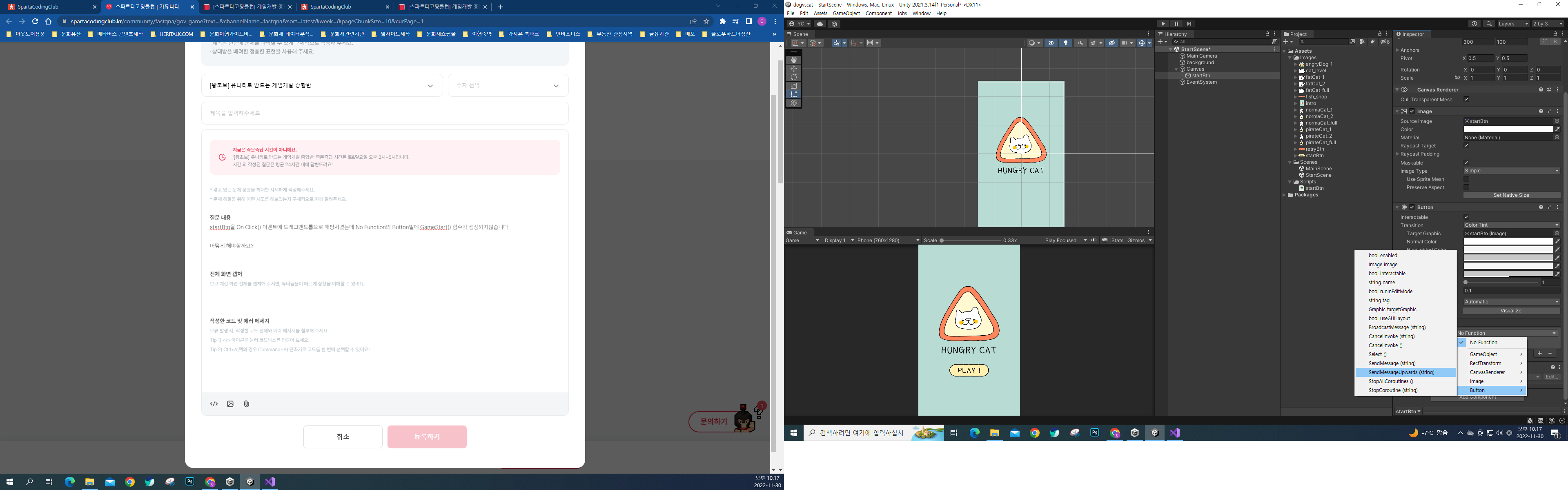Click Set Native Size button
This screenshot has width=1568, height=490.
click(x=1511, y=196)
